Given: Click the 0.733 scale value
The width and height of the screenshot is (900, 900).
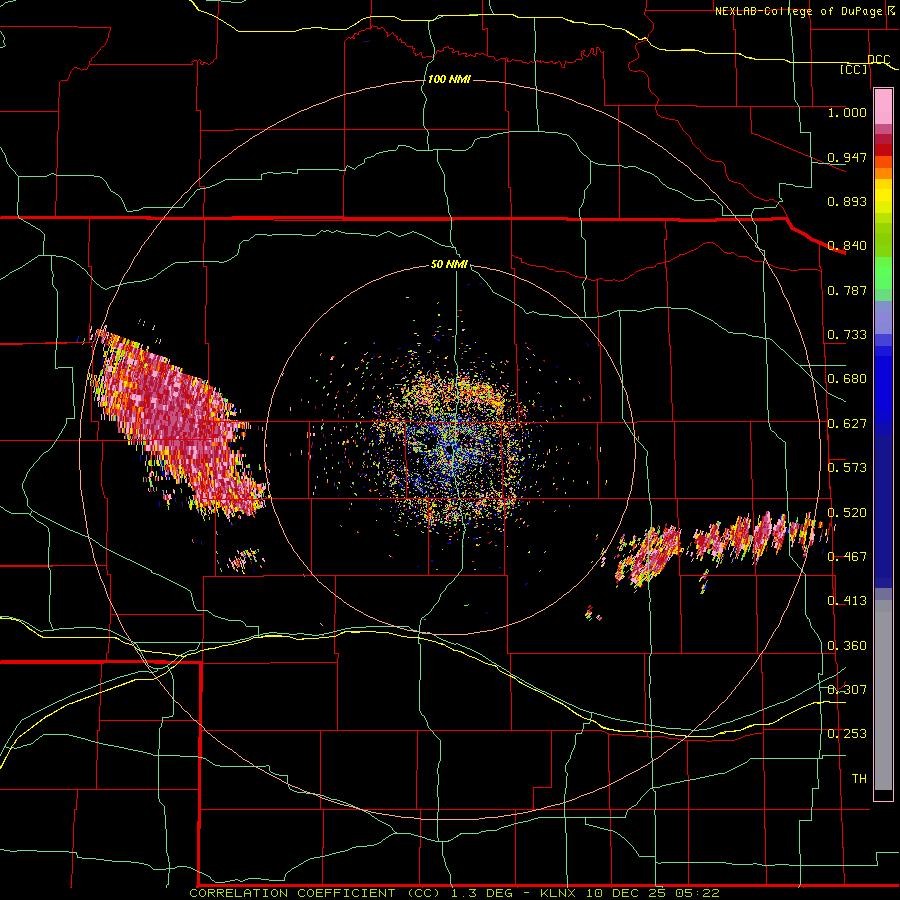Looking at the screenshot, I should tap(847, 335).
